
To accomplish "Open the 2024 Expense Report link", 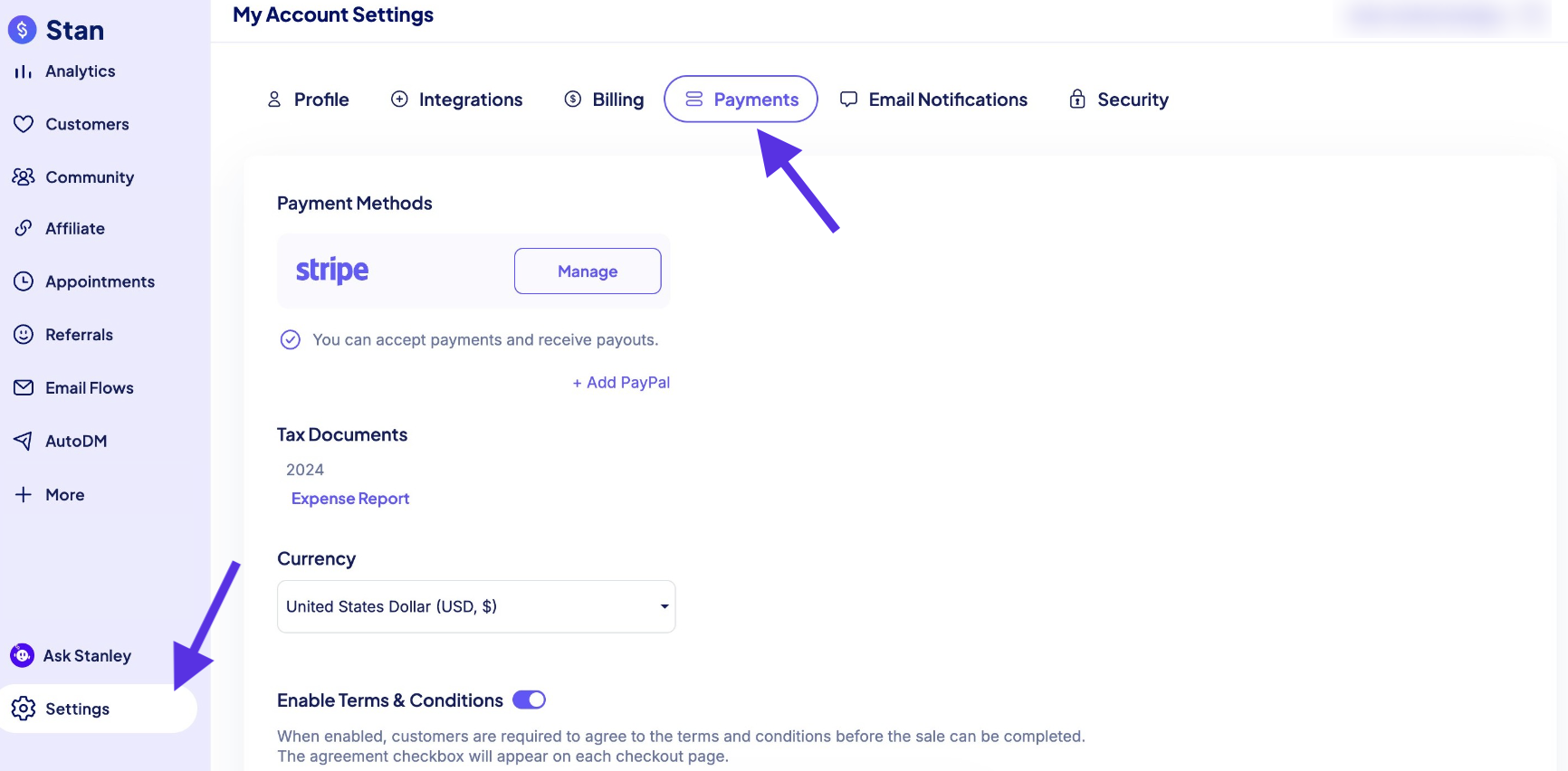I will [x=350, y=499].
